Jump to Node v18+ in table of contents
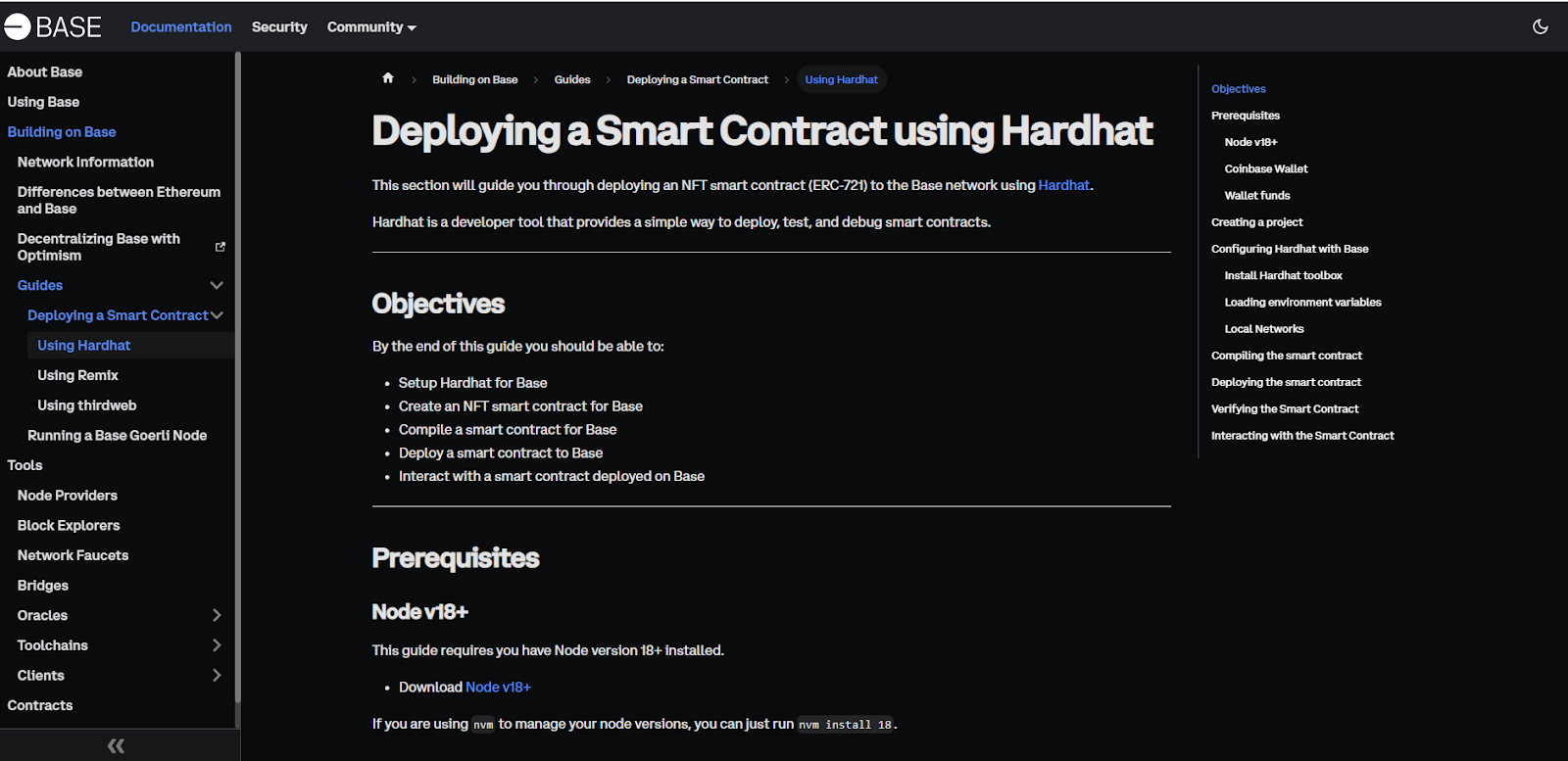 point(1250,142)
